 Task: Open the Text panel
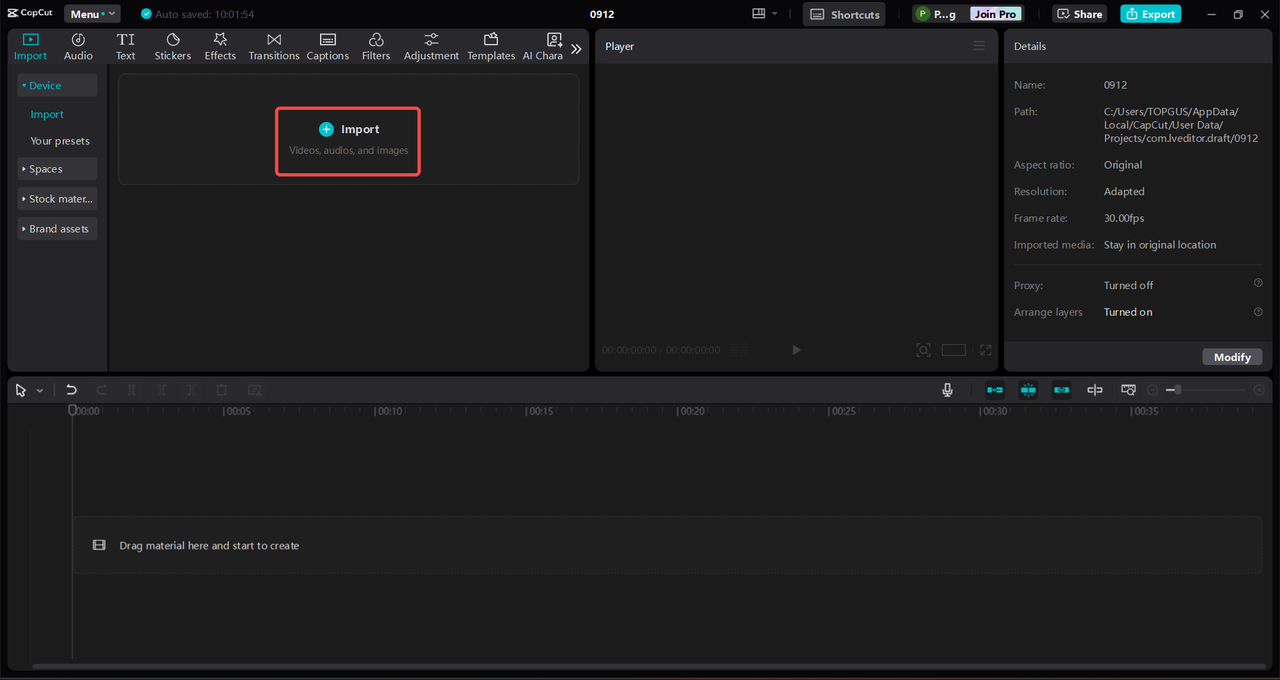[x=125, y=46]
